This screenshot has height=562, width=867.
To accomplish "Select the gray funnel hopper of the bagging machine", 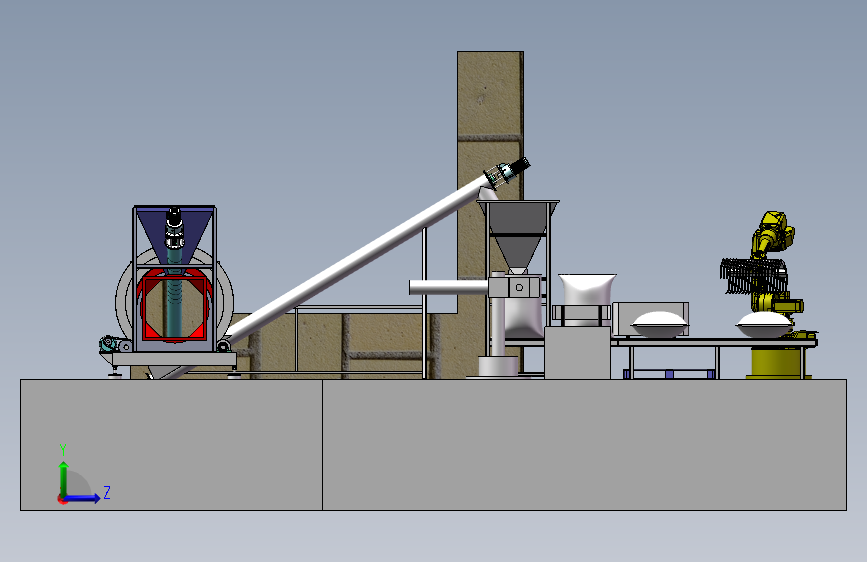I will tap(518, 236).
